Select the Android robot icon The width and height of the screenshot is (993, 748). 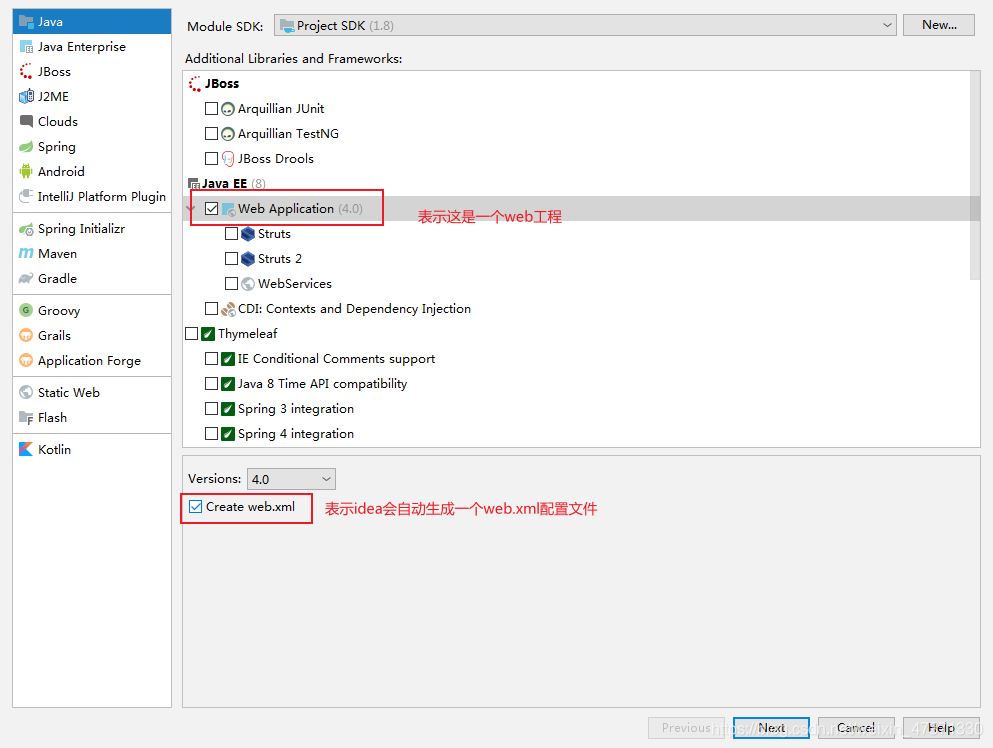26,171
